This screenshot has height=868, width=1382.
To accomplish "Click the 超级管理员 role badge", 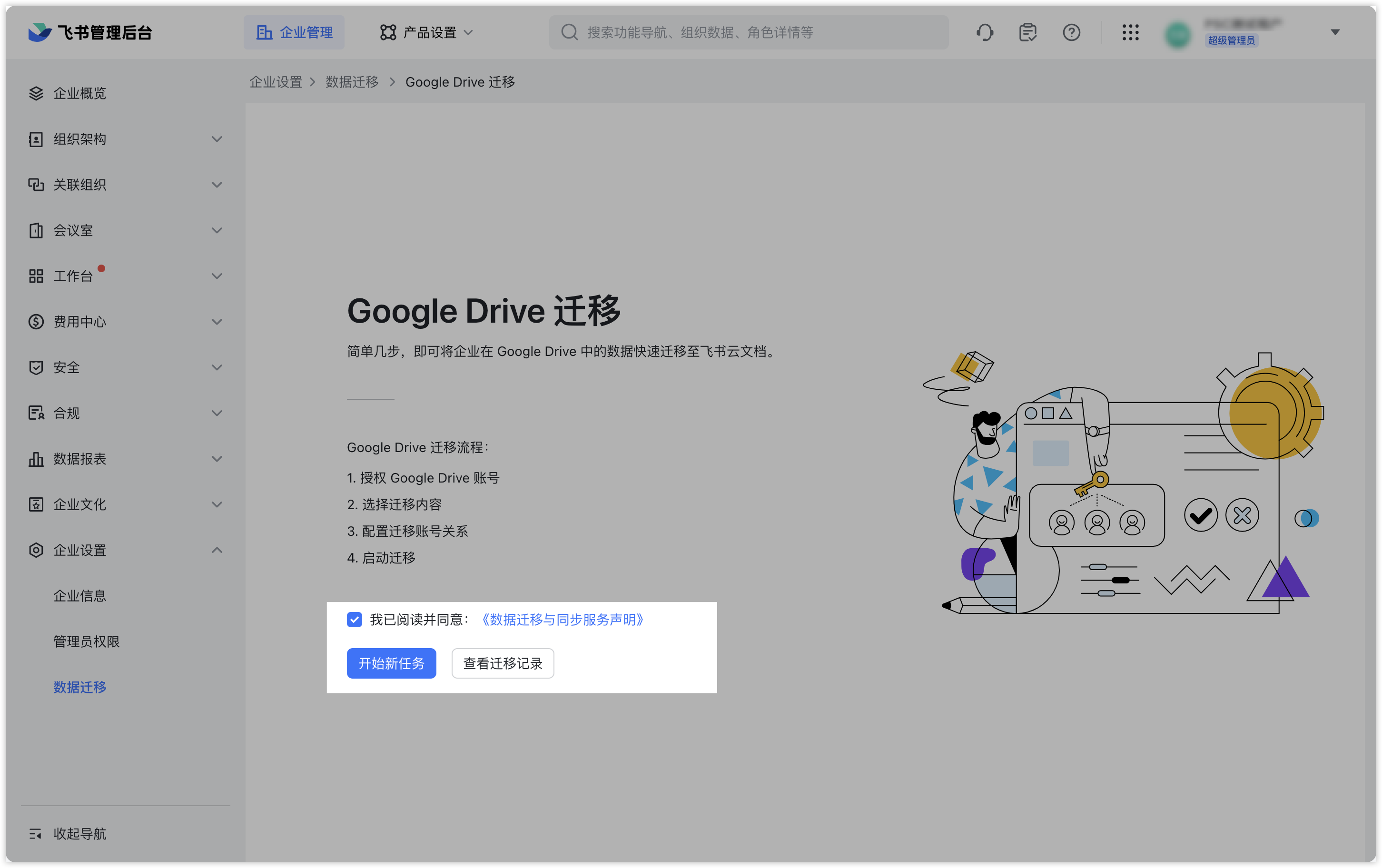I will (x=1231, y=40).
